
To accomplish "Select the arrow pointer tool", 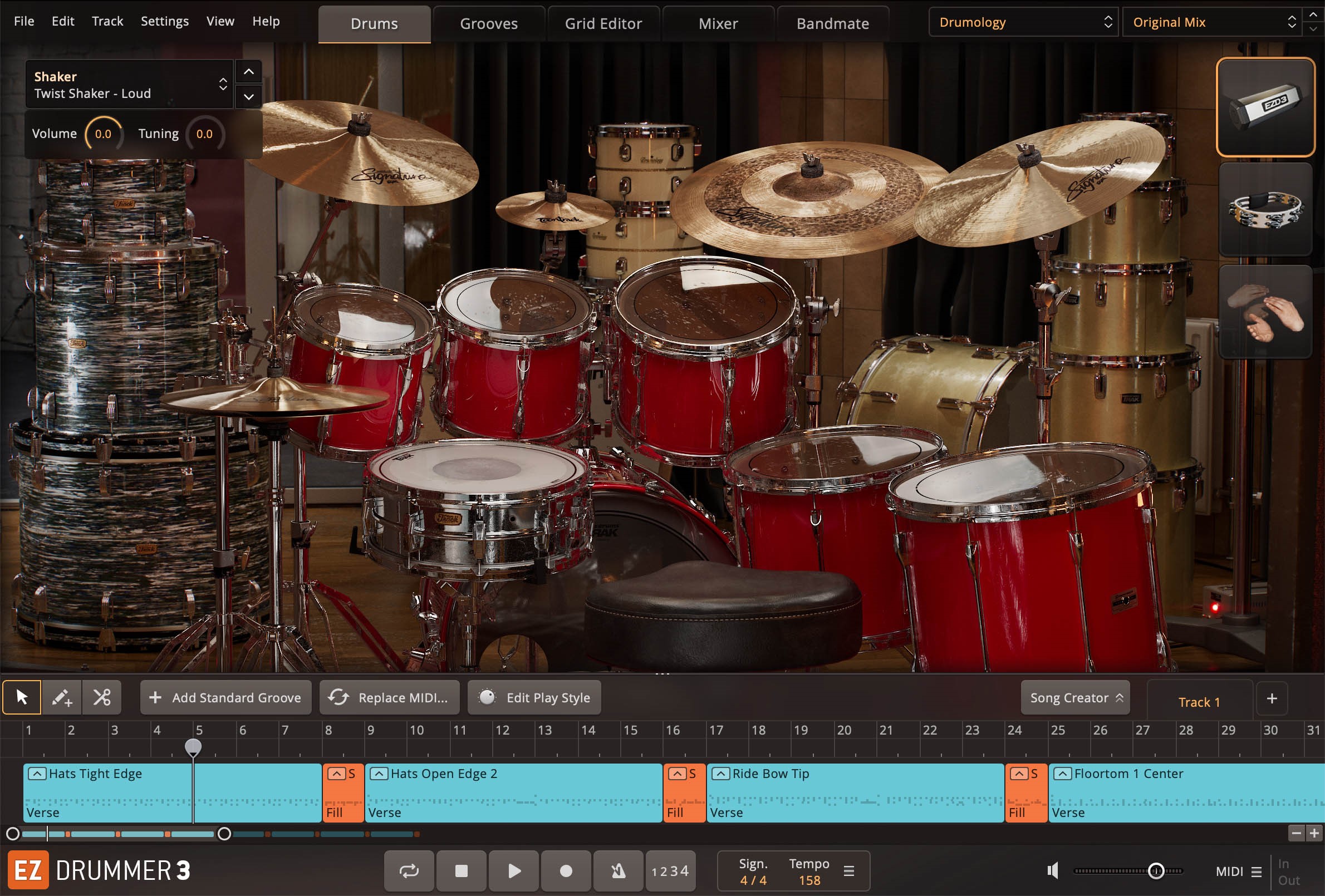I will pyautogui.click(x=22, y=697).
